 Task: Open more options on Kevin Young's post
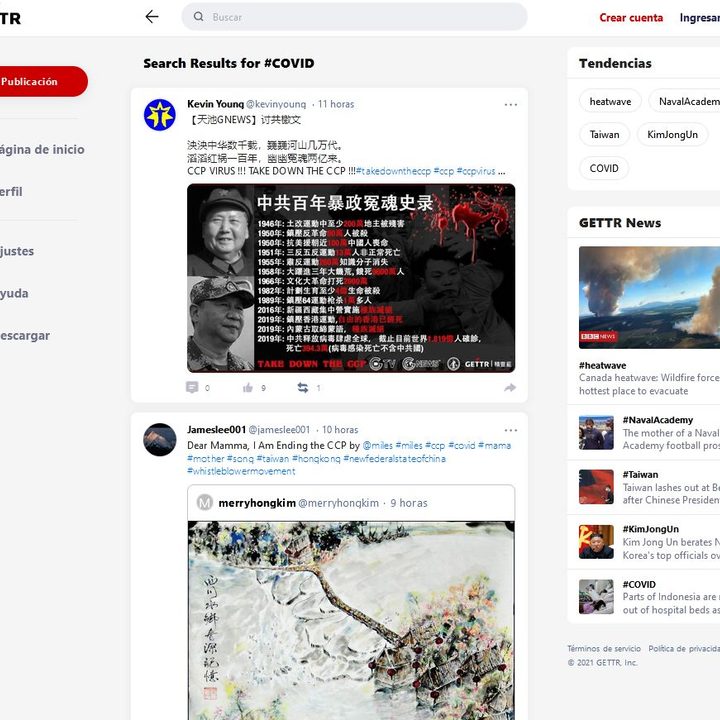510,105
